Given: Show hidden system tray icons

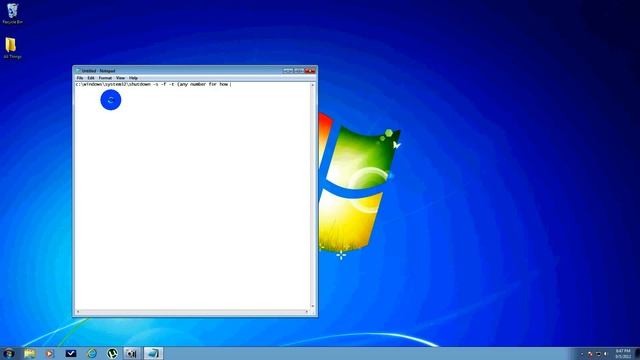Looking at the screenshot, I should click(582, 353).
